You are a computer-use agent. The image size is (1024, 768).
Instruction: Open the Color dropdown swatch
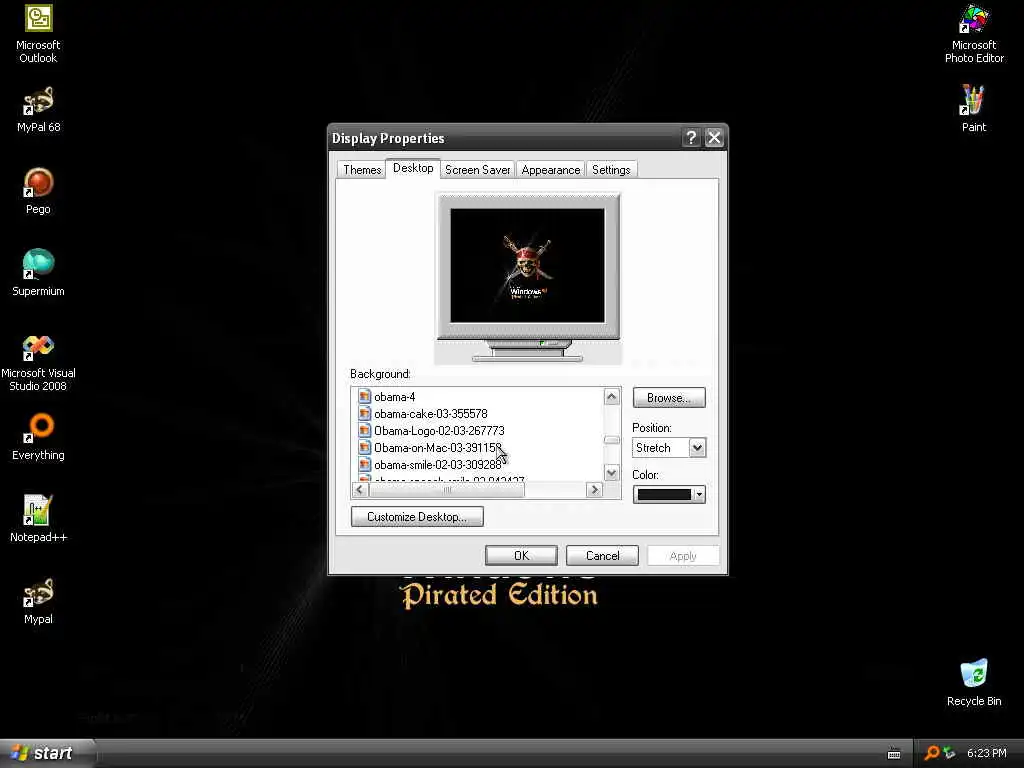point(669,494)
